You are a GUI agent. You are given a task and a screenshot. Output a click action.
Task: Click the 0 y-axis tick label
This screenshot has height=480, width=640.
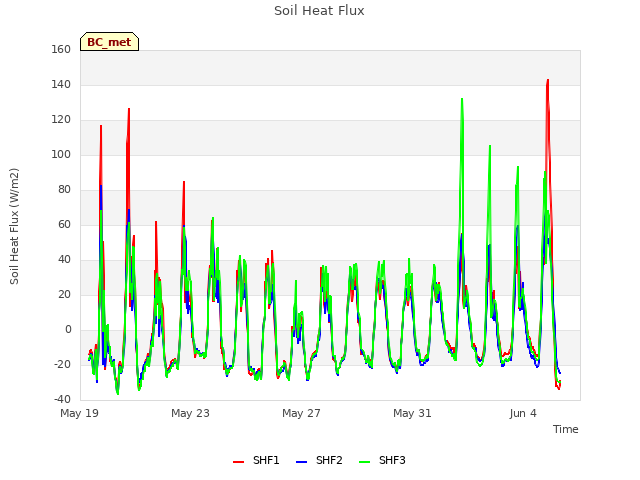[68, 330]
